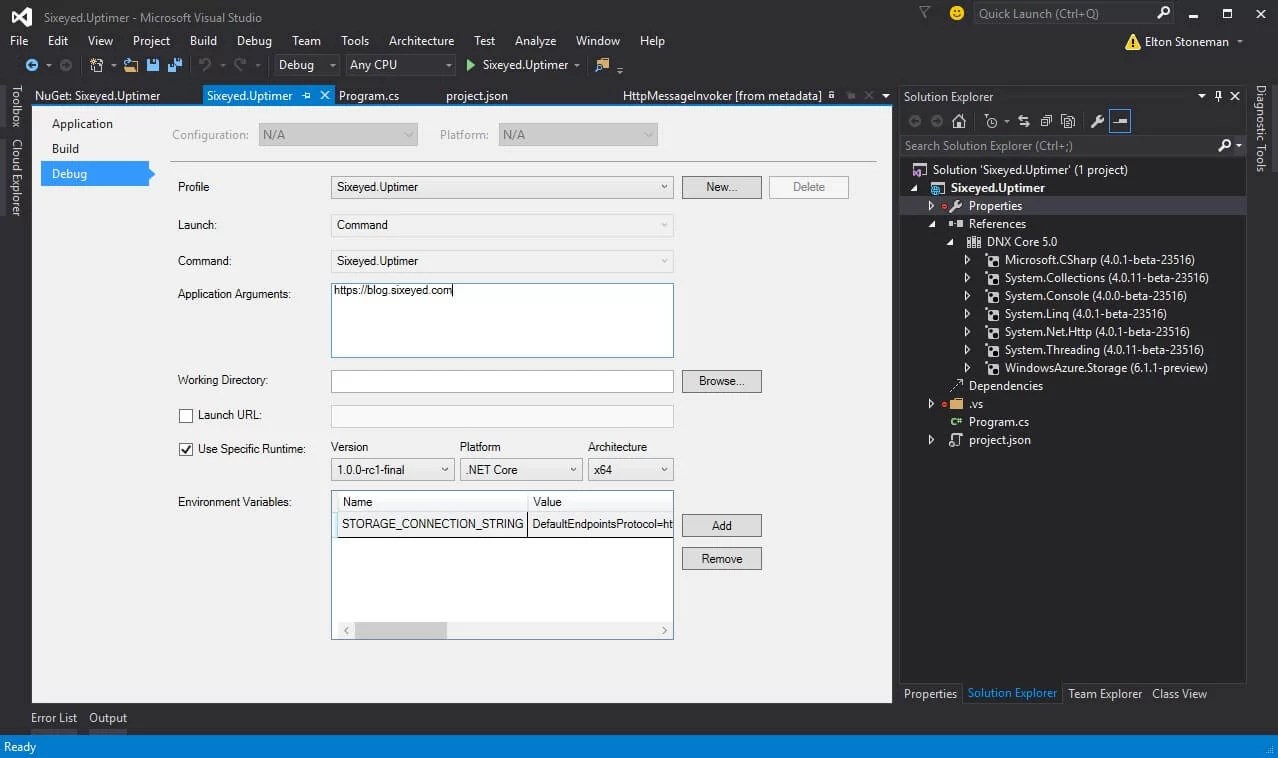1278x758 pixels.
Task: Open the Team Explorer tab
Action: [x=1105, y=694]
